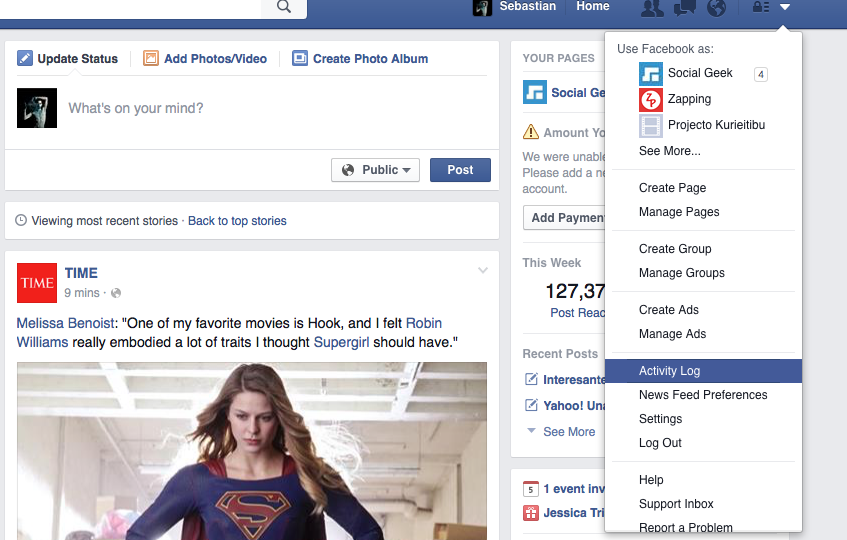Select Create Group
Screen dimensions: 847x540
tap(675, 249)
